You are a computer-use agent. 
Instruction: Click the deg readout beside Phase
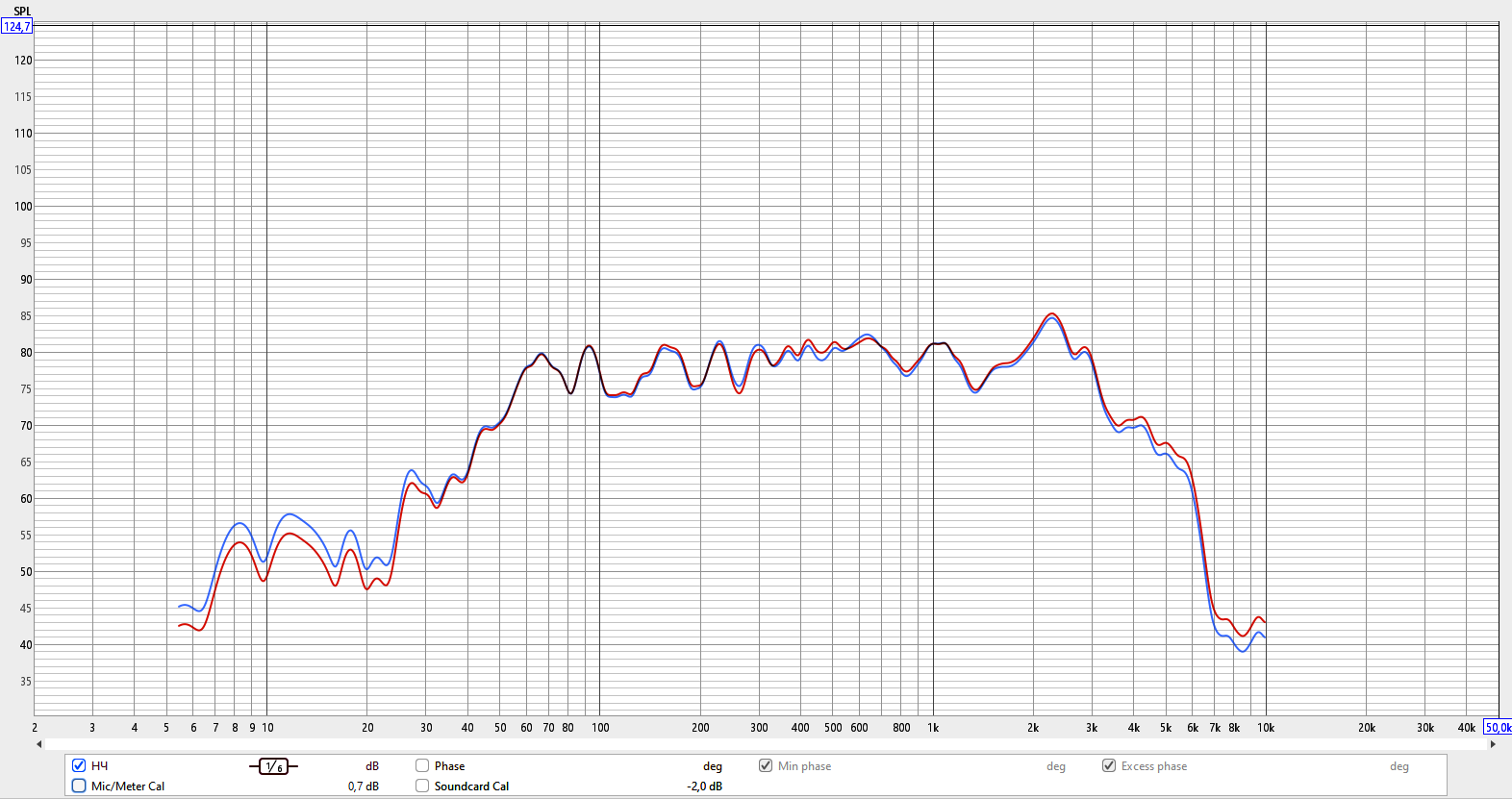click(x=713, y=766)
